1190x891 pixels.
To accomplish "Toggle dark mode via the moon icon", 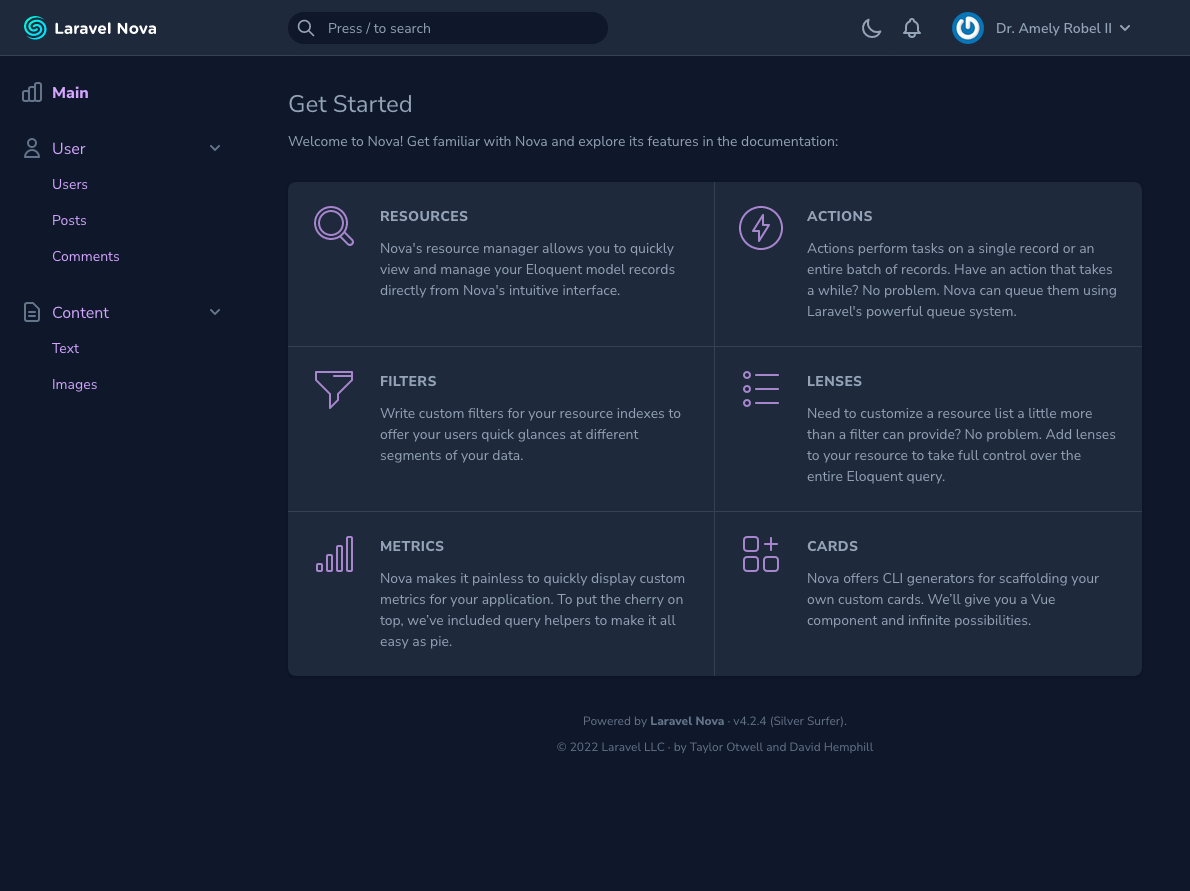I will [x=871, y=28].
